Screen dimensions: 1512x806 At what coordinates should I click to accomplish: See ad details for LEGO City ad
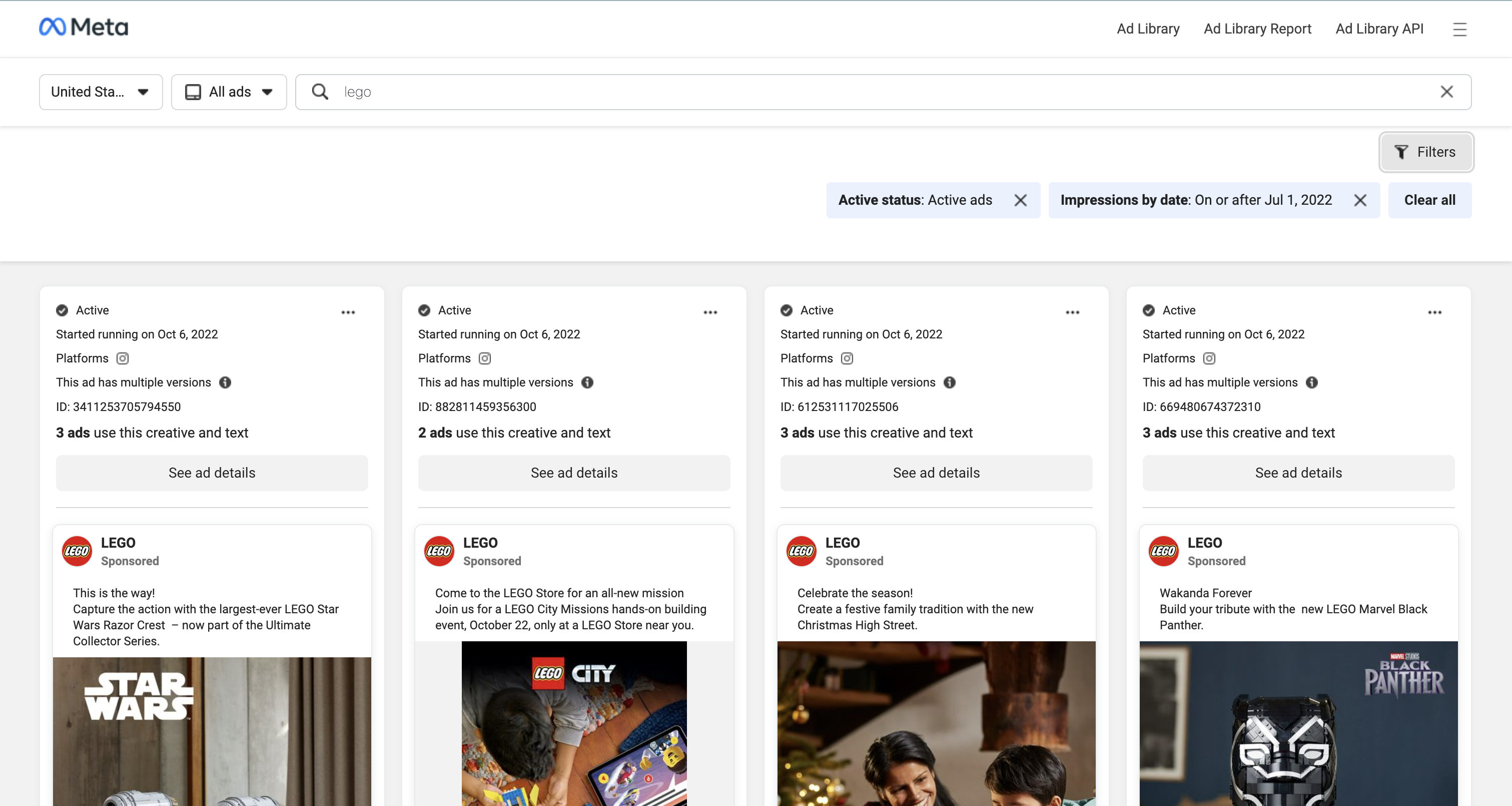pyautogui.click(x=574, y=473)
